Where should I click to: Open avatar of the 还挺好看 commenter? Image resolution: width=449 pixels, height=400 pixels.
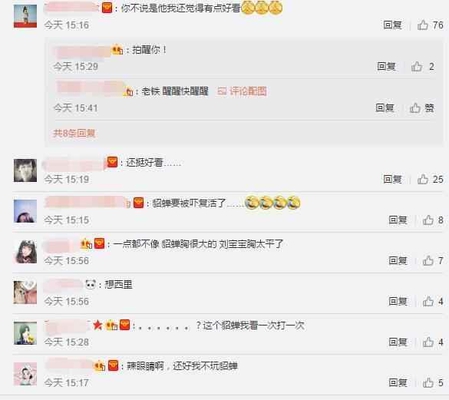[25, 170]
